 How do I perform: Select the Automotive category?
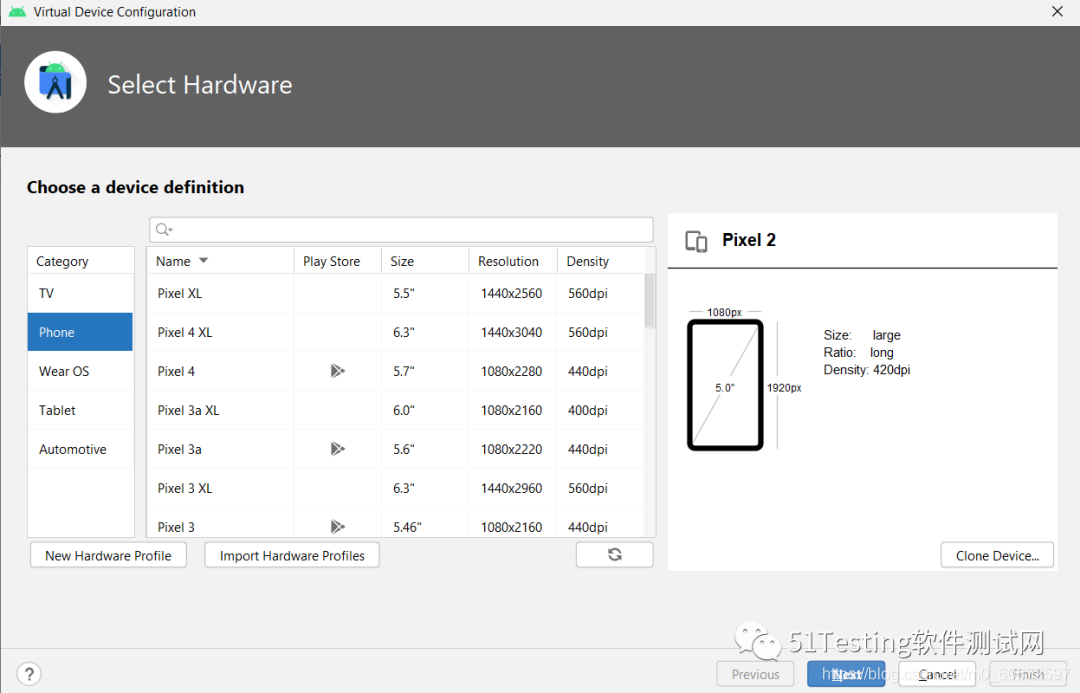tap(80, 449)
